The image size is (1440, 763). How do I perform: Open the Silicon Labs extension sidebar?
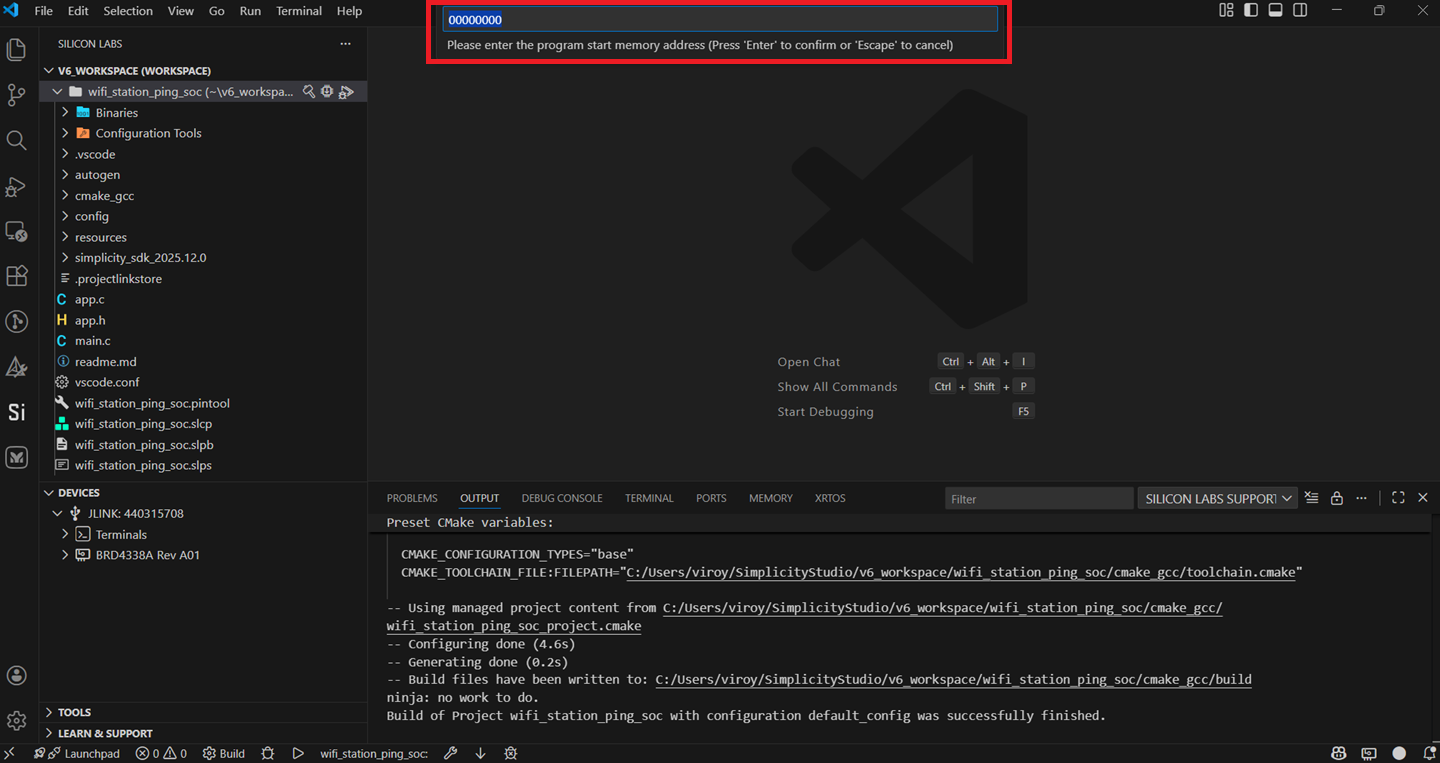16,411
